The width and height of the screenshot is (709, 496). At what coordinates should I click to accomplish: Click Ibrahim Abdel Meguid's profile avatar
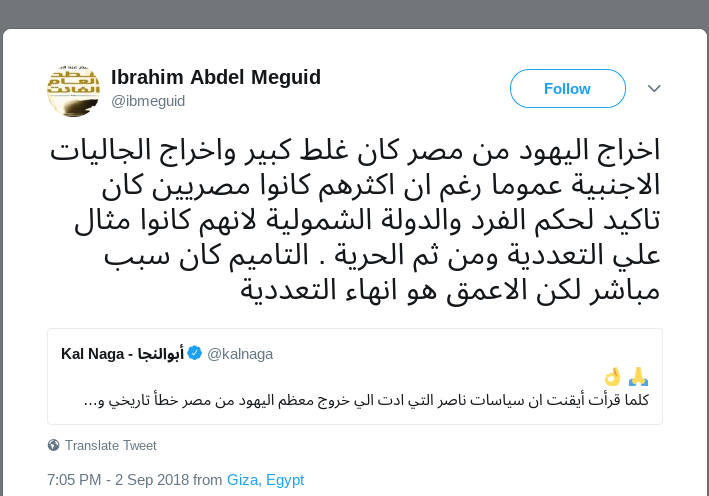(74, 89)
